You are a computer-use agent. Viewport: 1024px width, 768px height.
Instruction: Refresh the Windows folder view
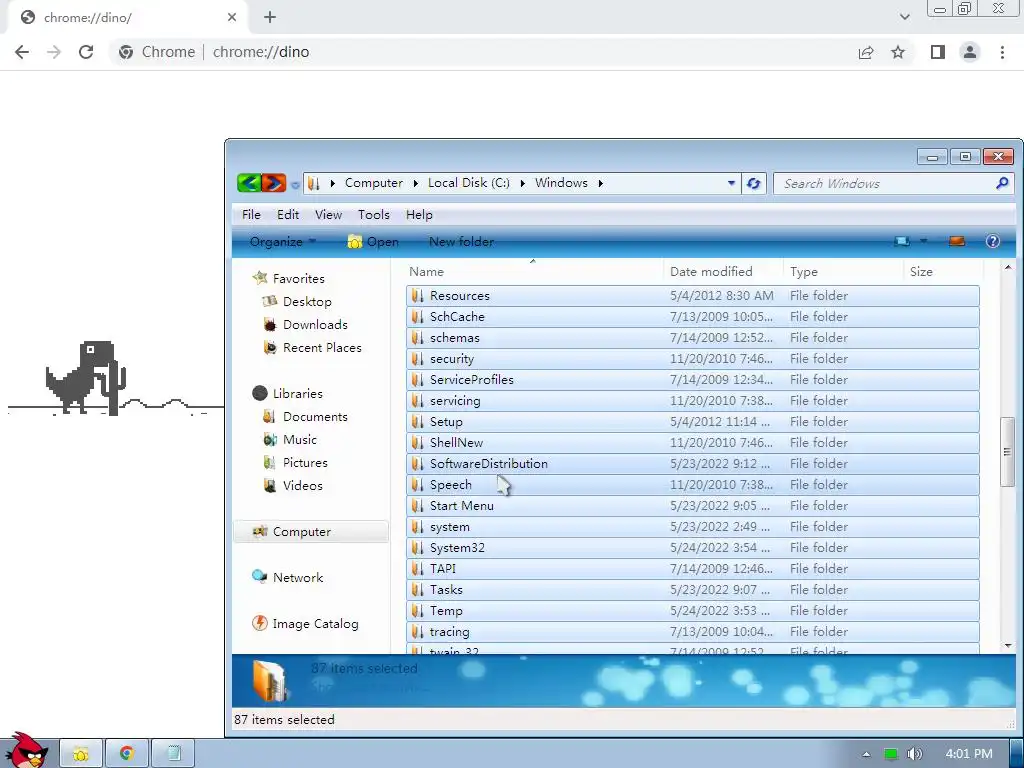[754, 184]
